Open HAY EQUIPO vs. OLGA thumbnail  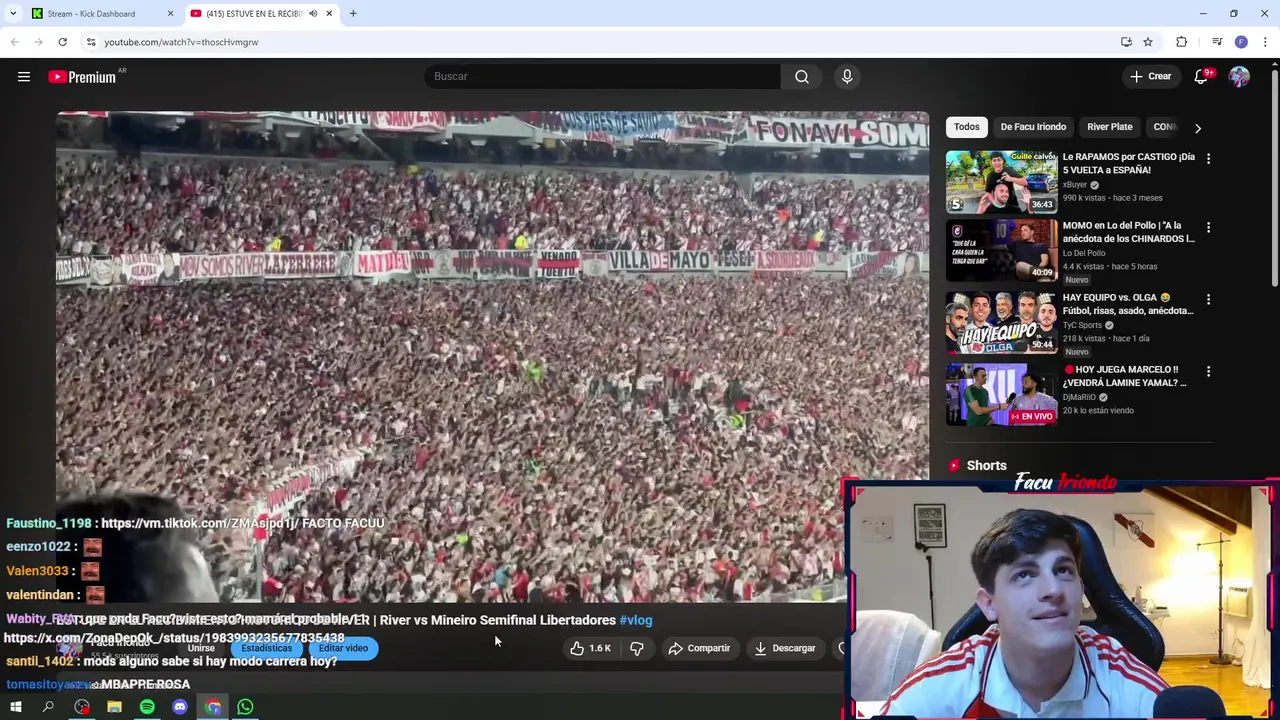pyautogui.click(x=1001, y=323)
